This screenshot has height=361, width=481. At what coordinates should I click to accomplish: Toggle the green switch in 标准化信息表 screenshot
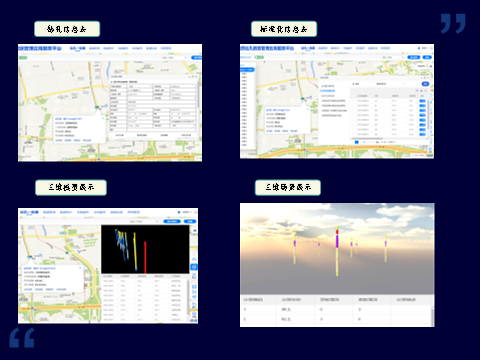pos(259,57)
